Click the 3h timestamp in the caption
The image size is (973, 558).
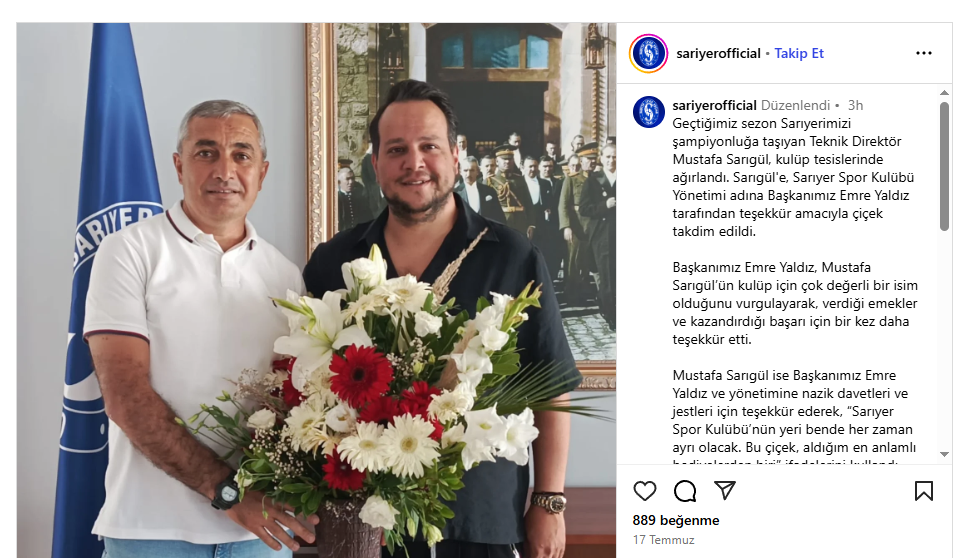point(855,105)
